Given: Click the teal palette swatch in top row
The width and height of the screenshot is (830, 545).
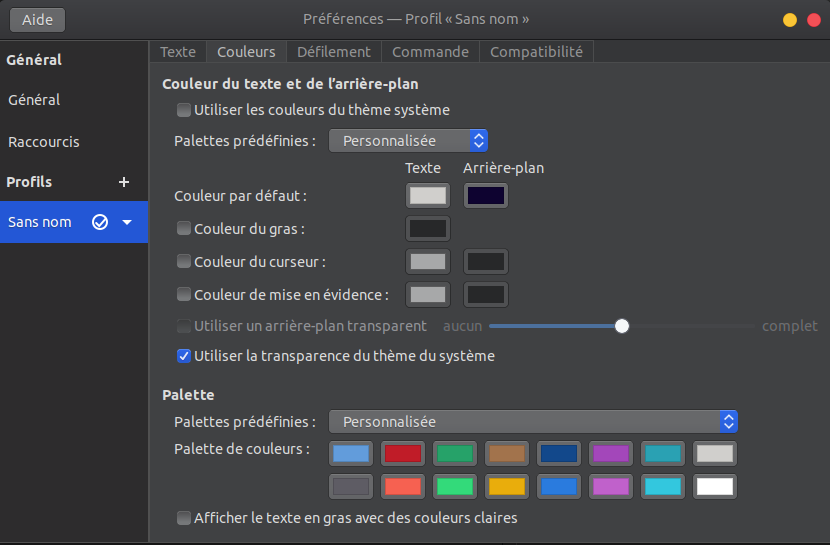Looking at the screenshot, I should tap(663, 453).
